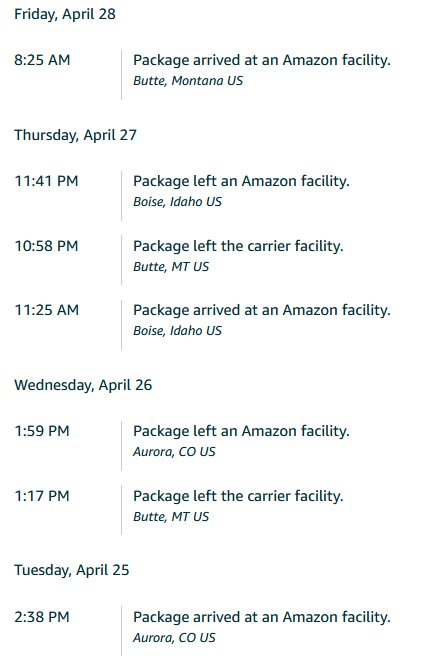
Task: Click the Friday, April 28 date heading
Action: pyautogui.click(x=65, y=14)
